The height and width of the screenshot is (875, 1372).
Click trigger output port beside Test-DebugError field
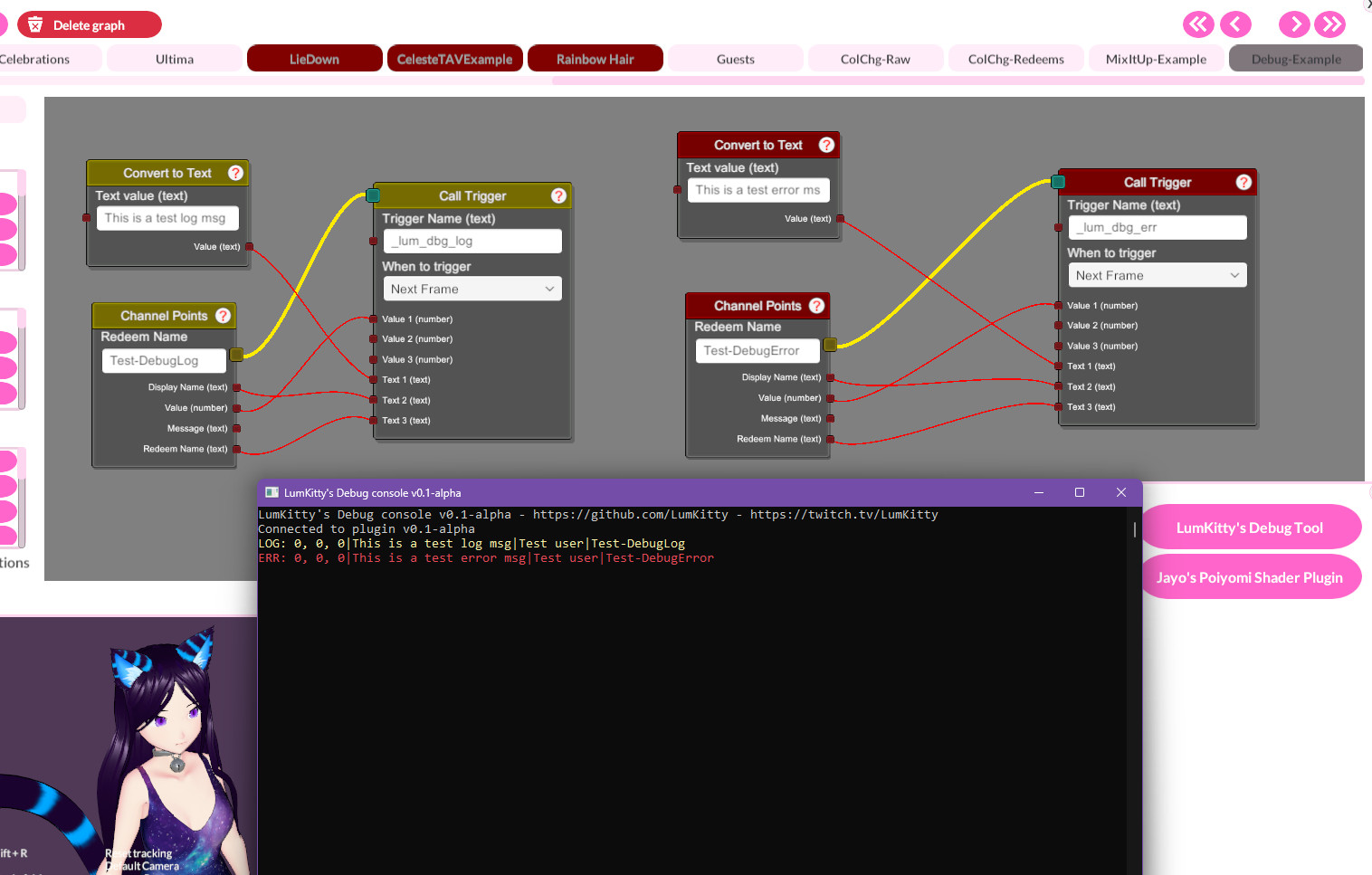pos(830,344)
